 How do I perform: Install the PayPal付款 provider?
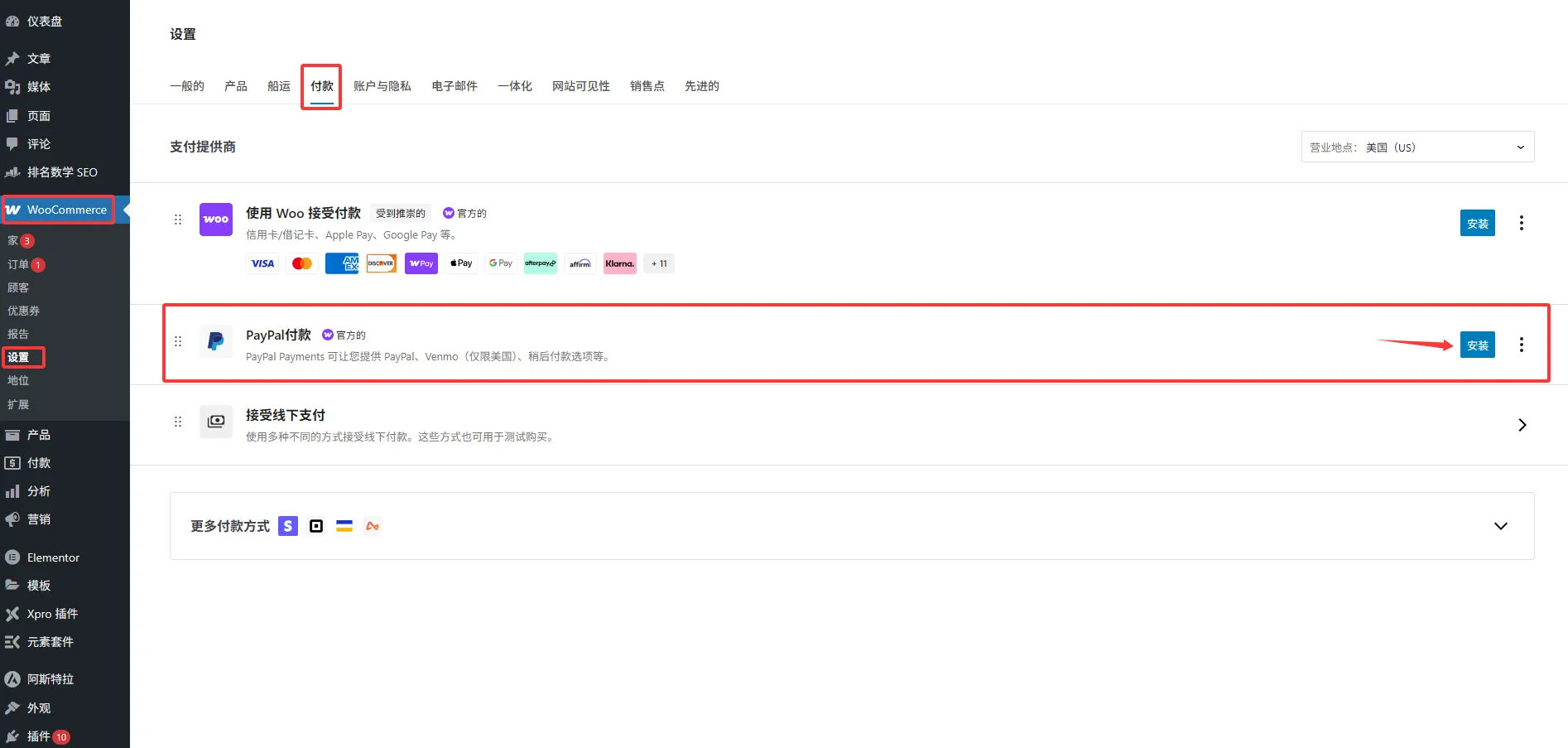(x=1477, y=345)
